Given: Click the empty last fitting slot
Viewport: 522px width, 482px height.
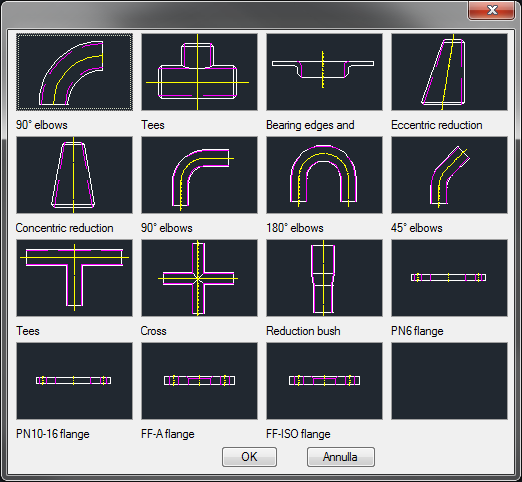Looking at the screenshot, I should (x=449, y=381).
